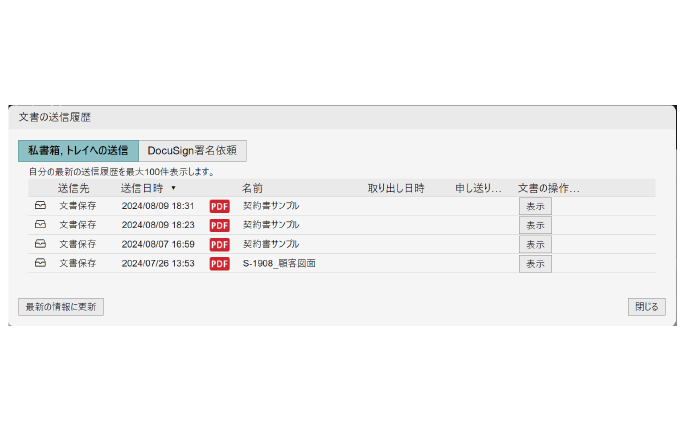Show the S-1908_顧客図面 document using 表示

535,264
